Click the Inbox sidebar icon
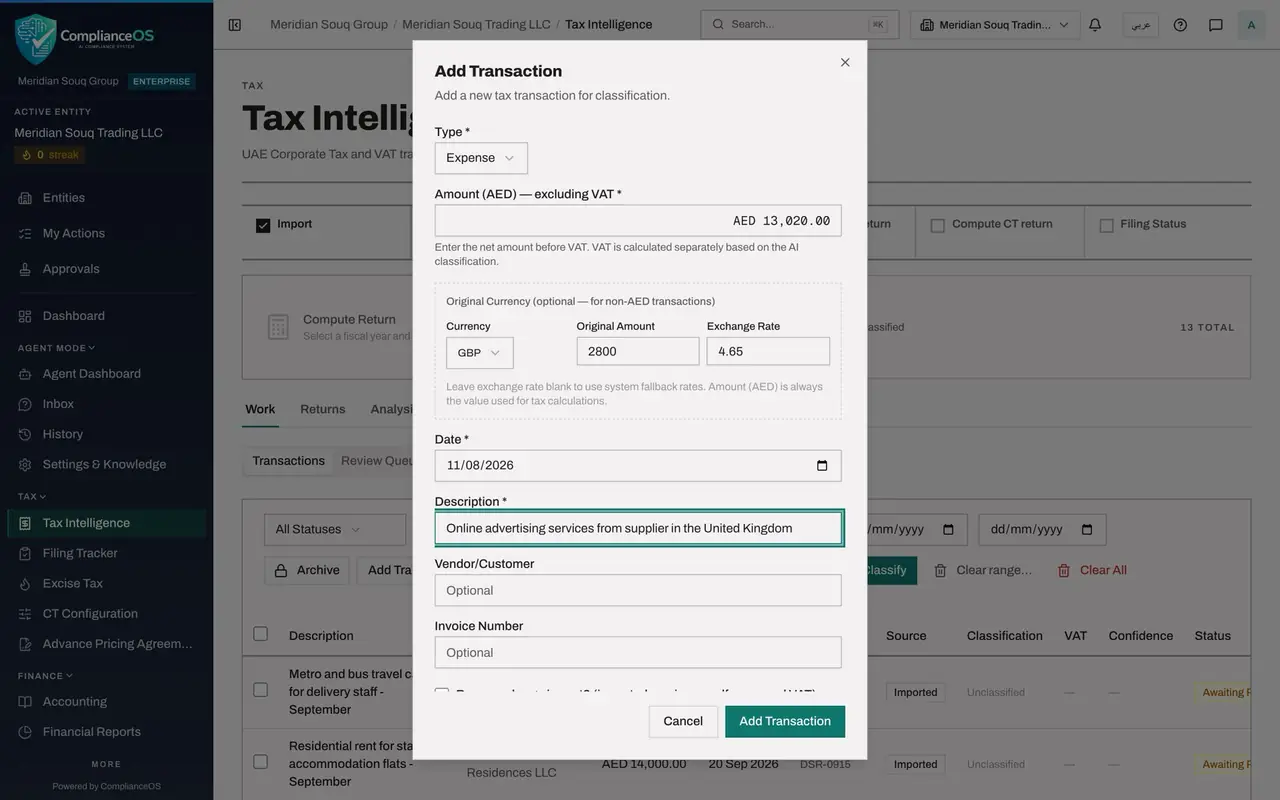 point(25,404)
